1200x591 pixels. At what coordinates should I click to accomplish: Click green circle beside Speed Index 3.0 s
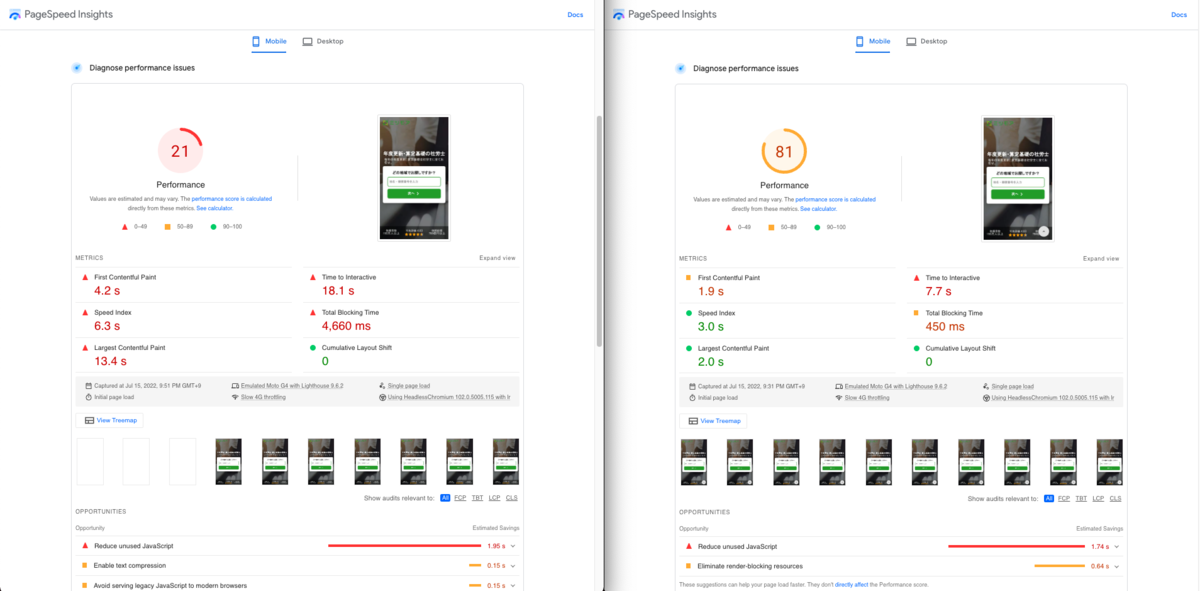[688, 313]
